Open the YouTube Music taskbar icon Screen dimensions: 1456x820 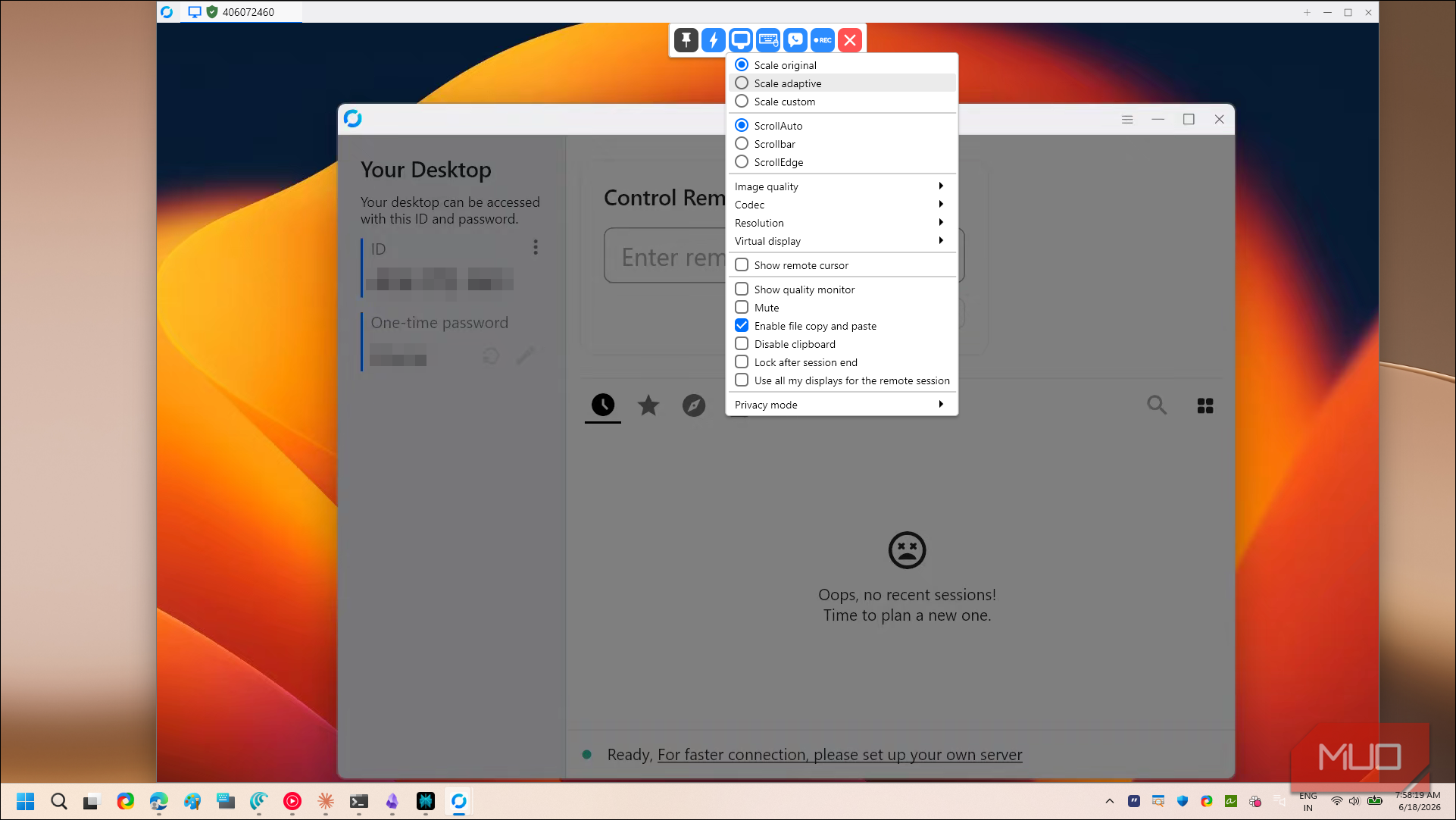(x=292, y=801)
